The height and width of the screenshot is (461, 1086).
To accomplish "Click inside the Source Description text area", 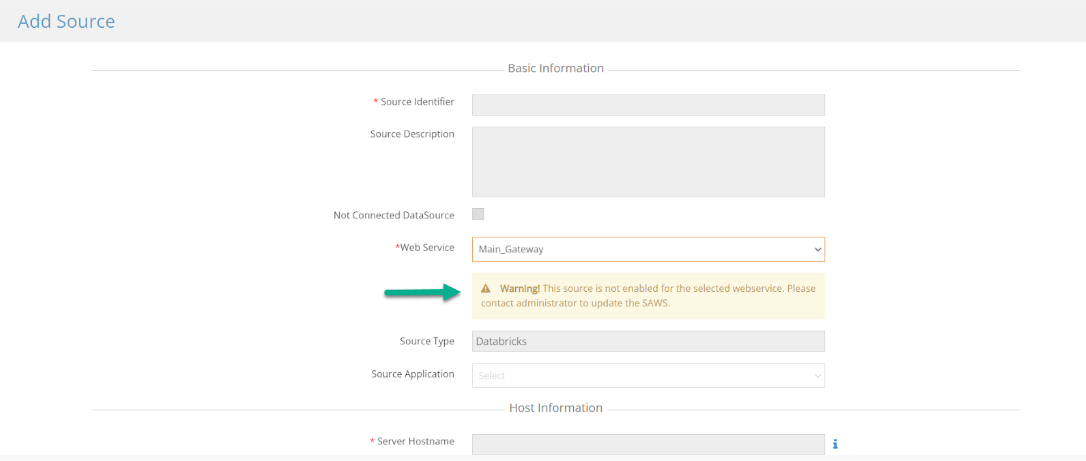I will (648, 161).
